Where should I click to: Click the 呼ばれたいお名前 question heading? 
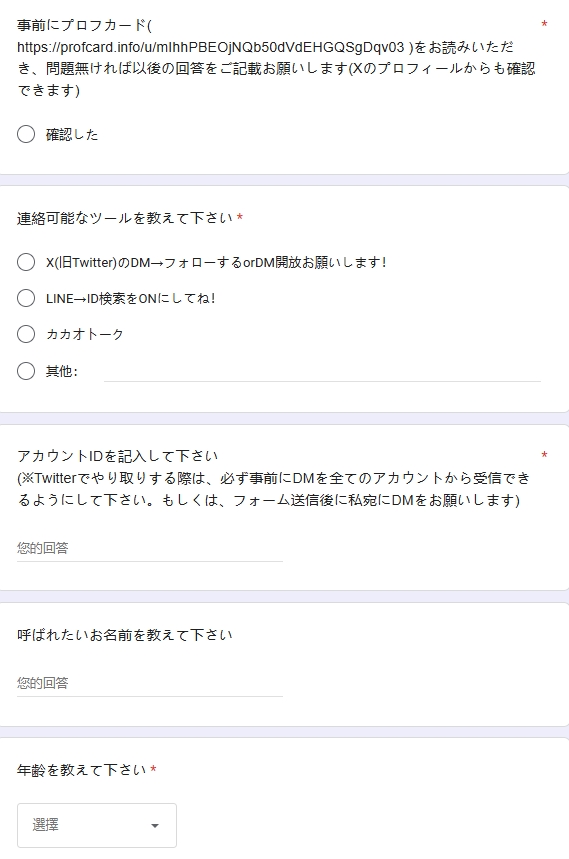tap(125, 635)
